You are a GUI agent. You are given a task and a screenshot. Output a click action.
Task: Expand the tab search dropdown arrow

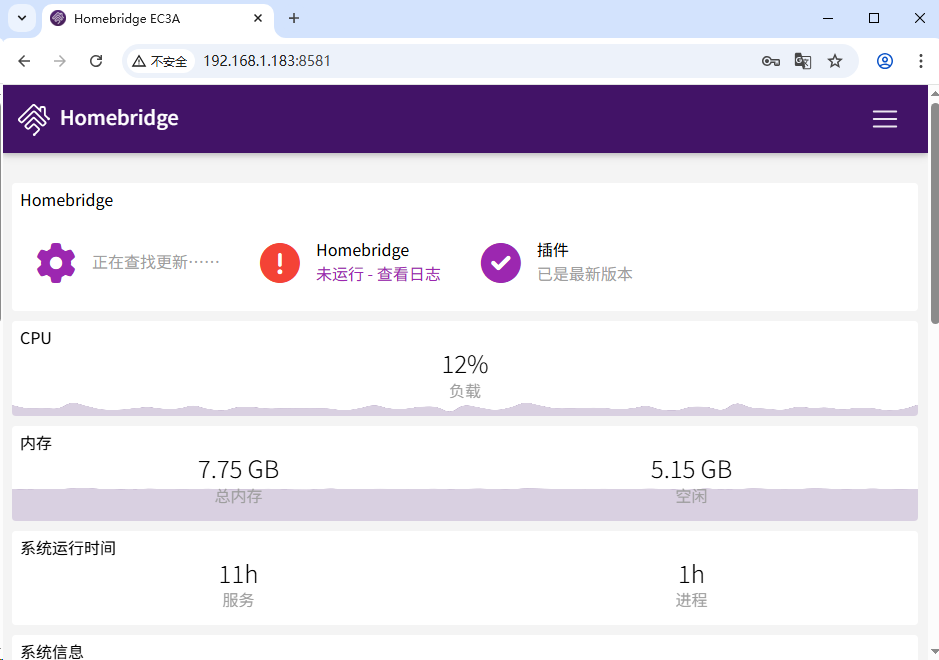(x=21, y=18)
